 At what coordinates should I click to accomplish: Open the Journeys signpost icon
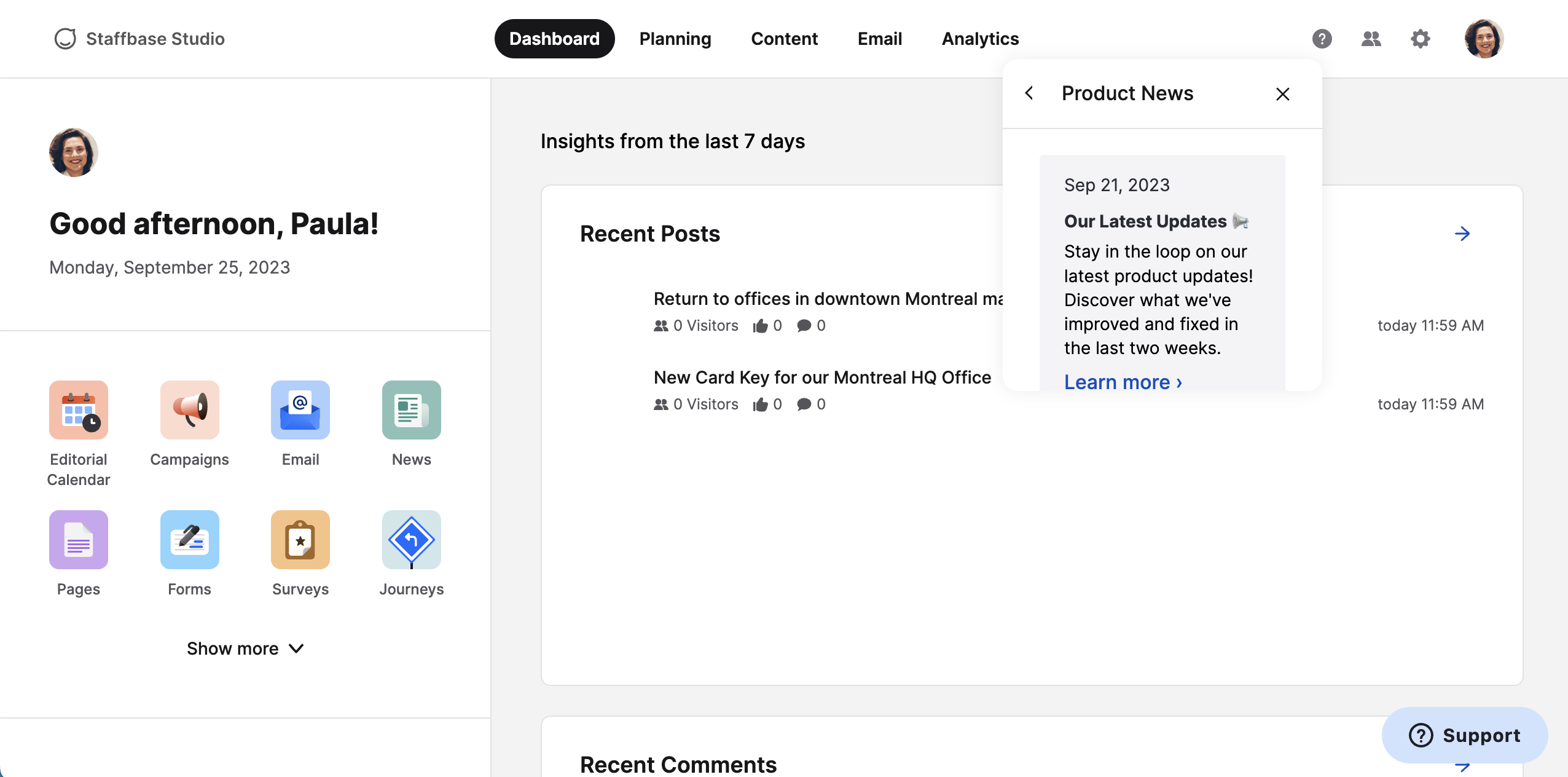click(411, 540)
